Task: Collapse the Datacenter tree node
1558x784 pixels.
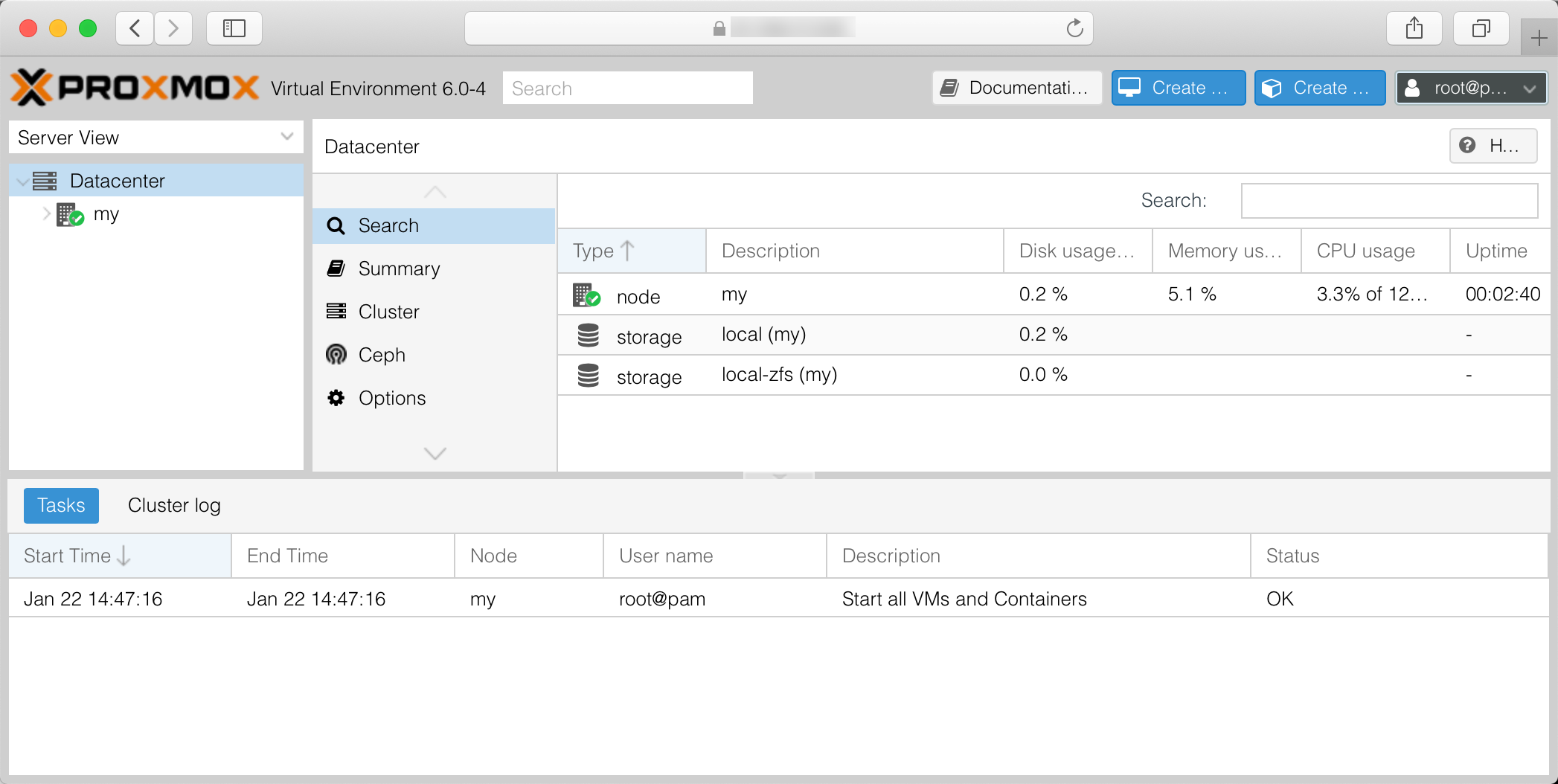Action: click(x=23, y=181)
